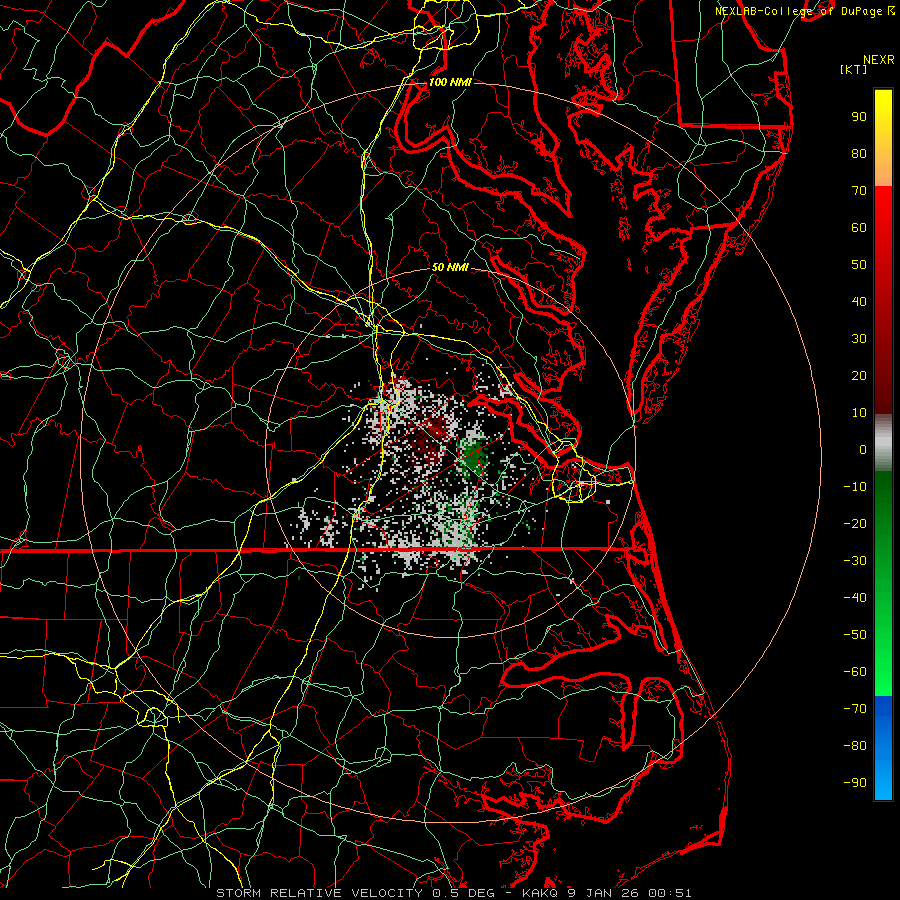Click the 50 value on the velocity scale

coord(859,265)
